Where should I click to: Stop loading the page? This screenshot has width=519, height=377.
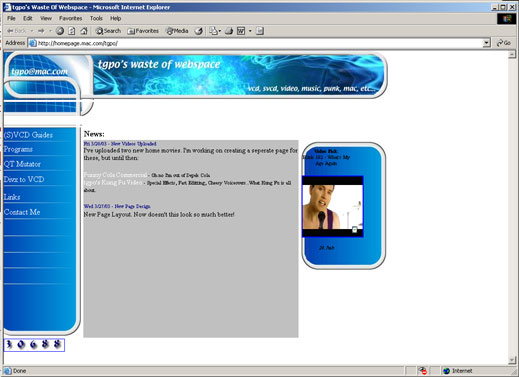60,31
